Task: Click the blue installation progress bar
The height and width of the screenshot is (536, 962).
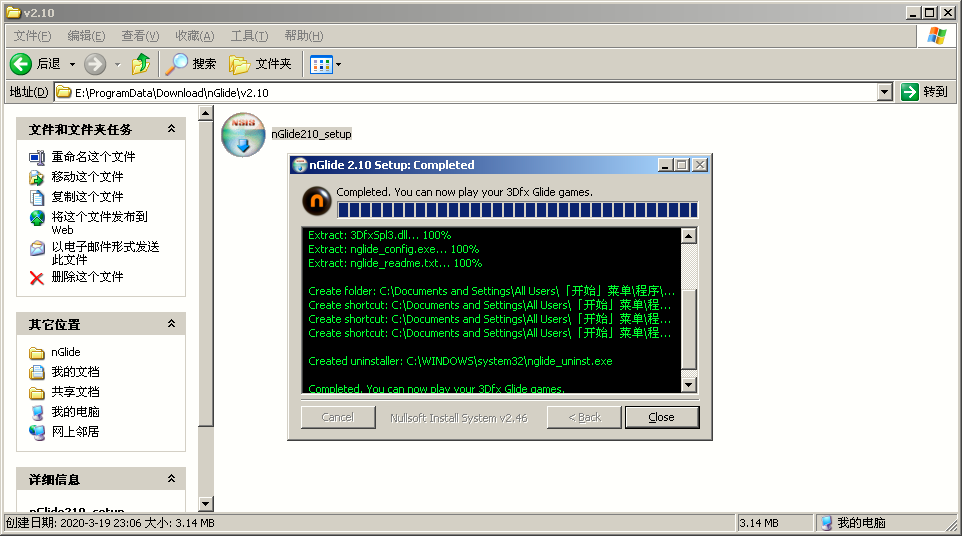Action: [x=517, y=210]
